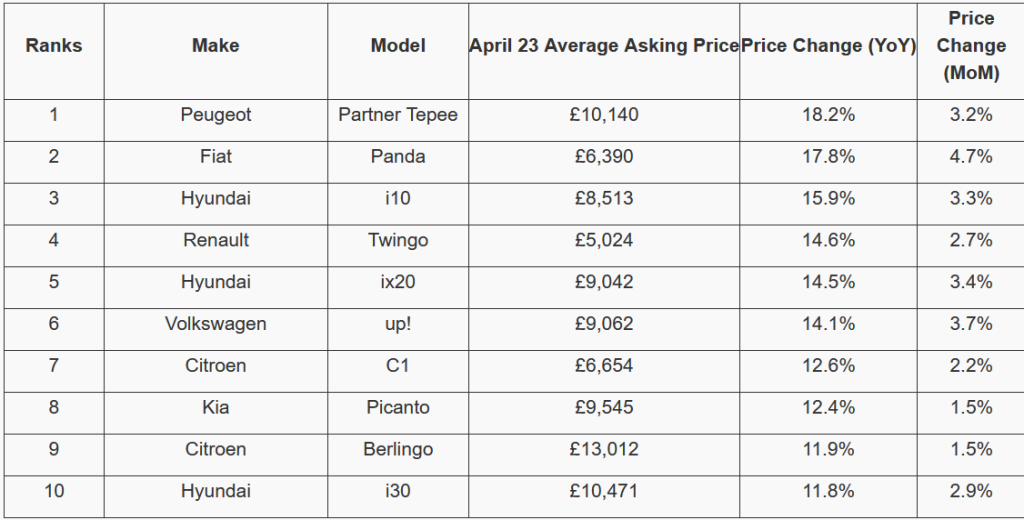Screen dimensions: 1024x520
Task: Click the ix20 model cell
Action: tap(398, 283)
